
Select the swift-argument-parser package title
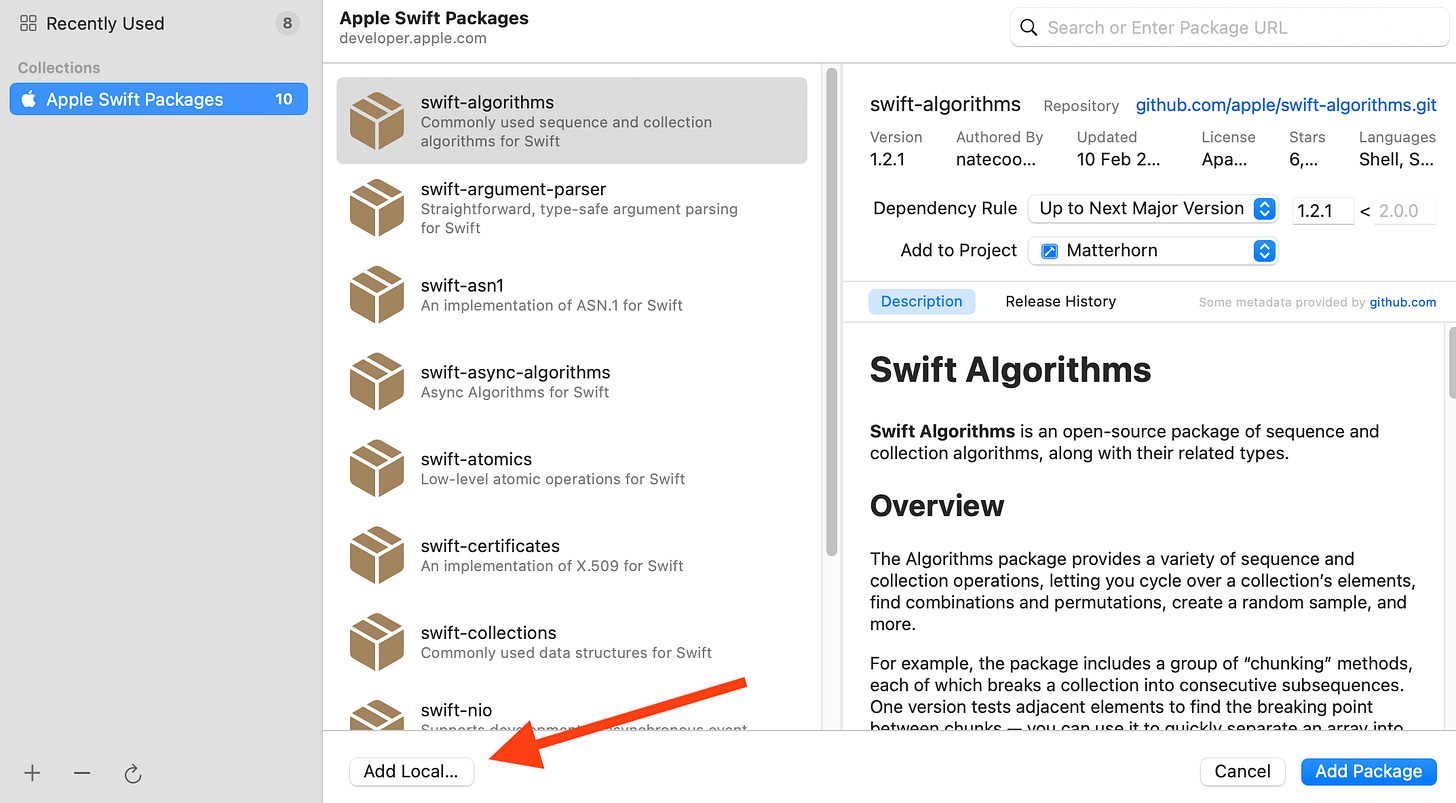[x=513, y=189]
